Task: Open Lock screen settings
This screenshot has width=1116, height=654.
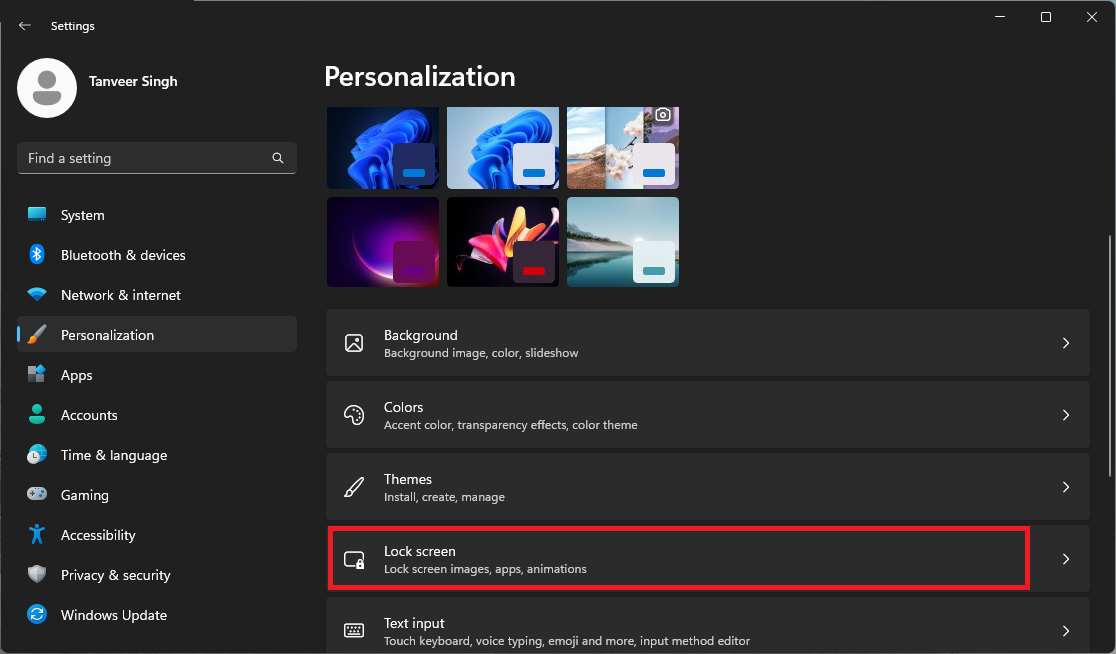Action: coord(678,559)
